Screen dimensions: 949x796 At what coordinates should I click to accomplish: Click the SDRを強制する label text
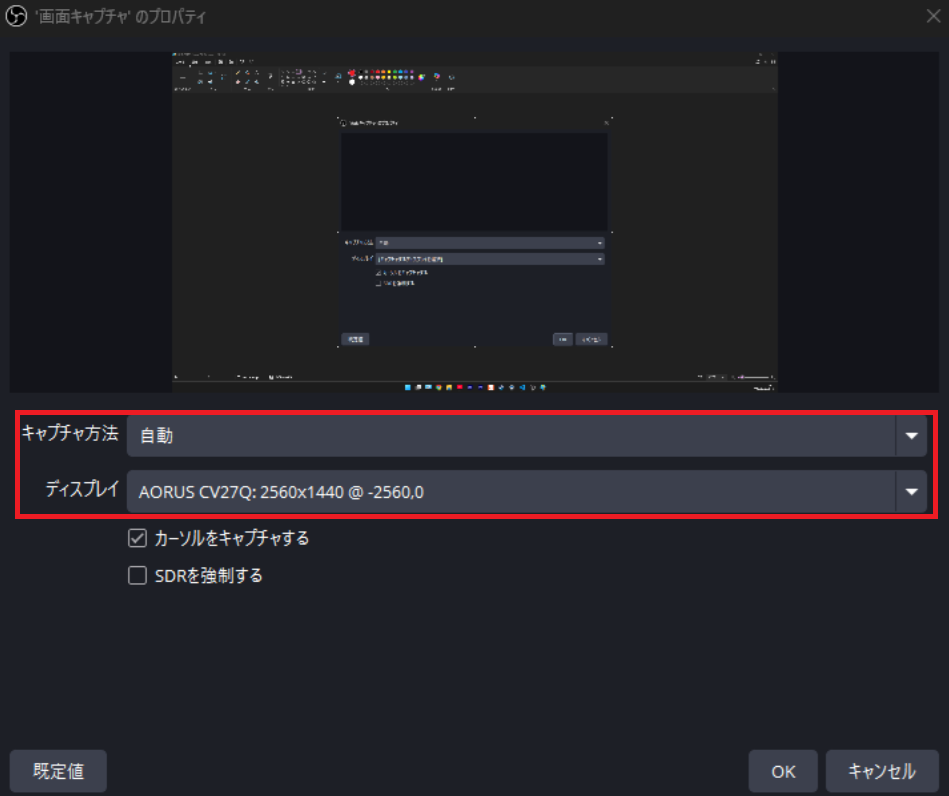pyautogui.click(x=208, y=576)
